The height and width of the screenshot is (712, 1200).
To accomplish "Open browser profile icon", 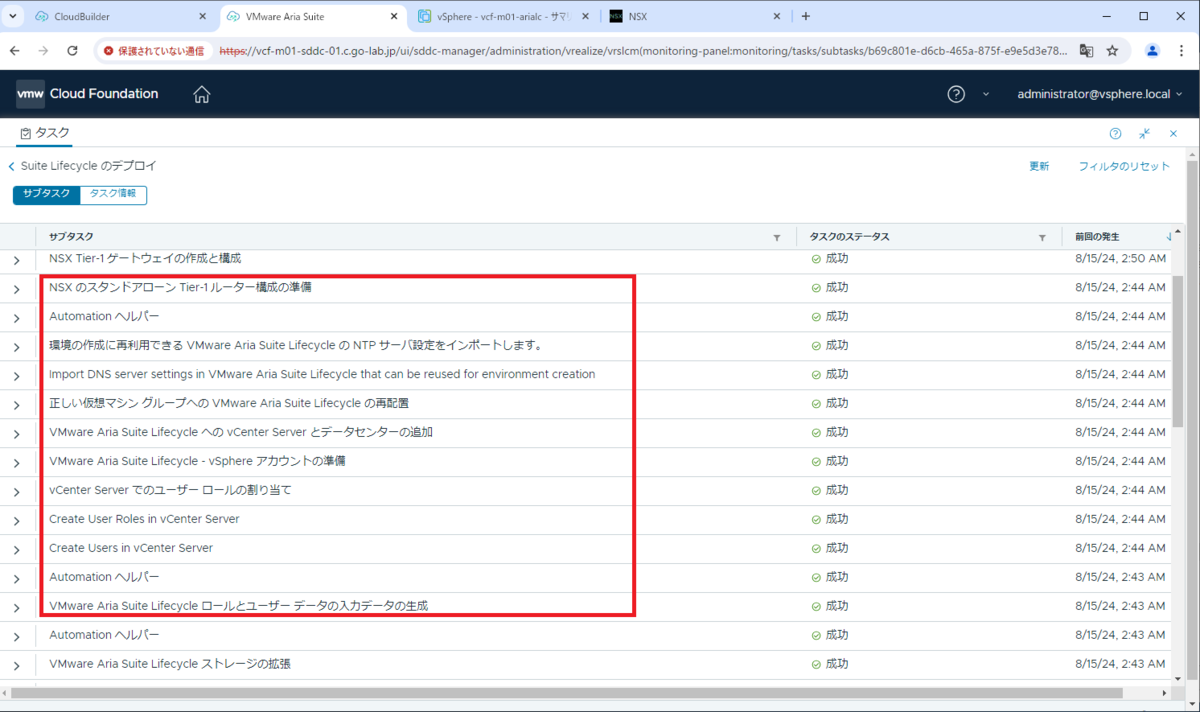I will pyautogui.click(x=1152, y=50).
